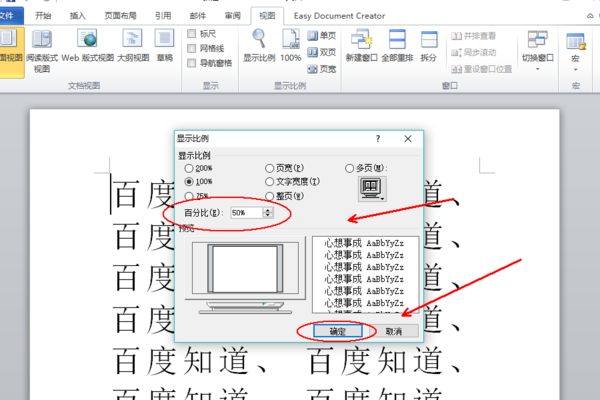Decrease percentage with spinner down arrow

click(268, 216)
